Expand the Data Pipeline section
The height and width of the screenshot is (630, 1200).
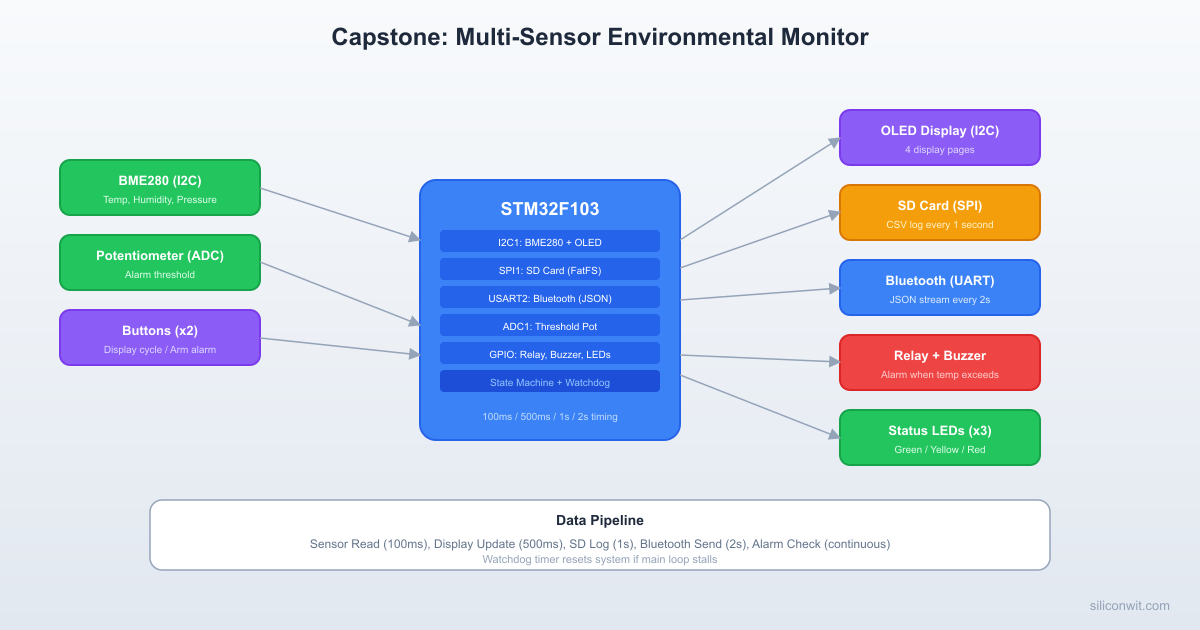point(600,520)
